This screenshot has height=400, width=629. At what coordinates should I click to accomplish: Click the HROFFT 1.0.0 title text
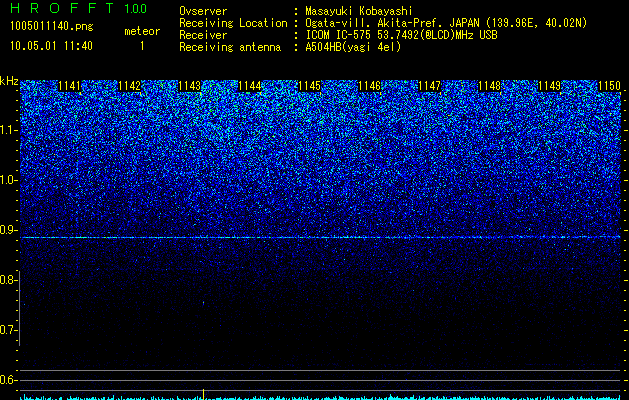pos(78,8)
